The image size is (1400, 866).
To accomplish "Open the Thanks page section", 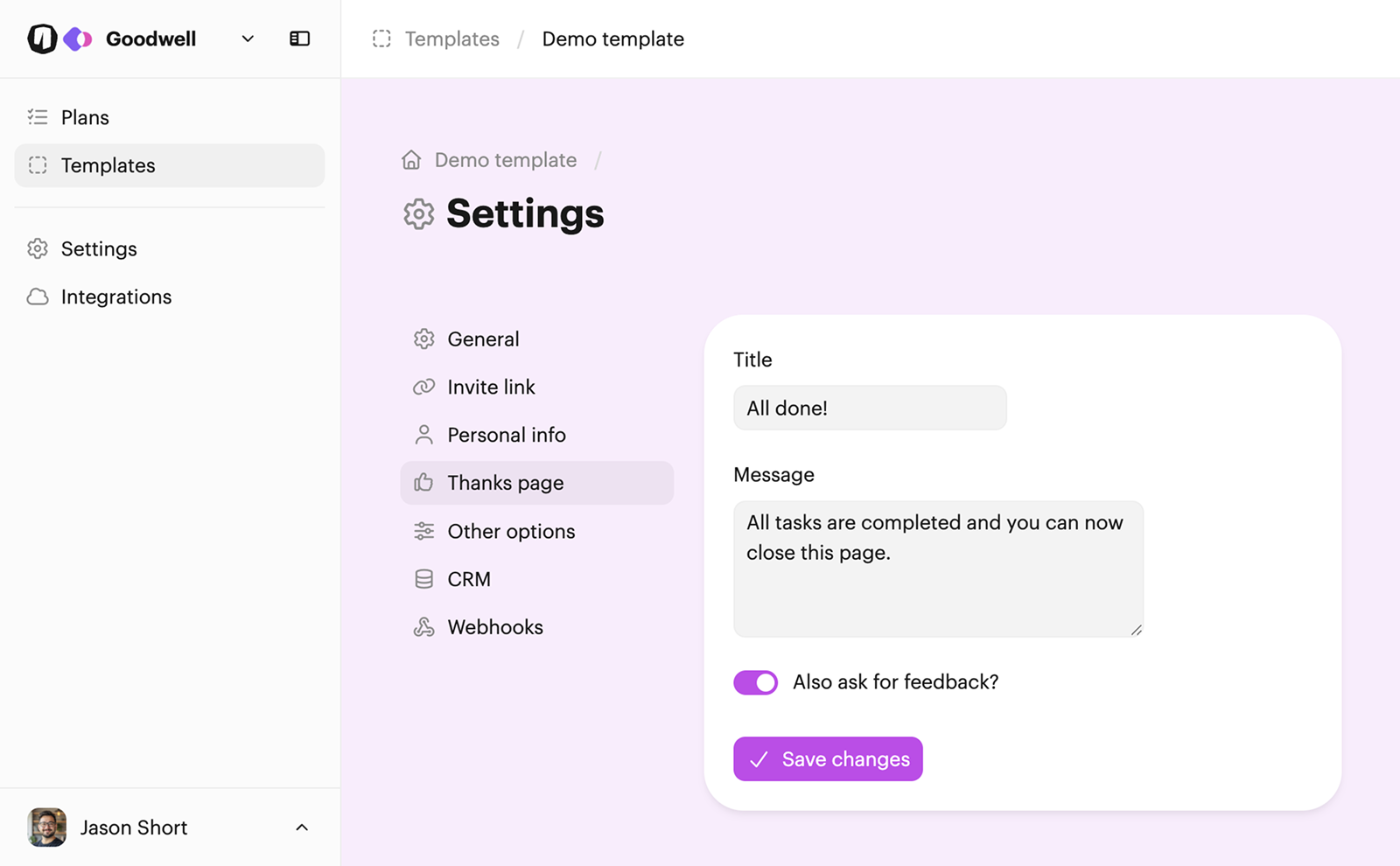I will coord(505,483).
